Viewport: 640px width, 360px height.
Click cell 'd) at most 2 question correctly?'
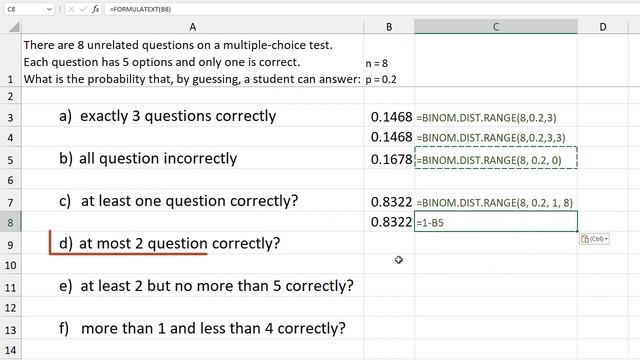(x=193, y=244)
